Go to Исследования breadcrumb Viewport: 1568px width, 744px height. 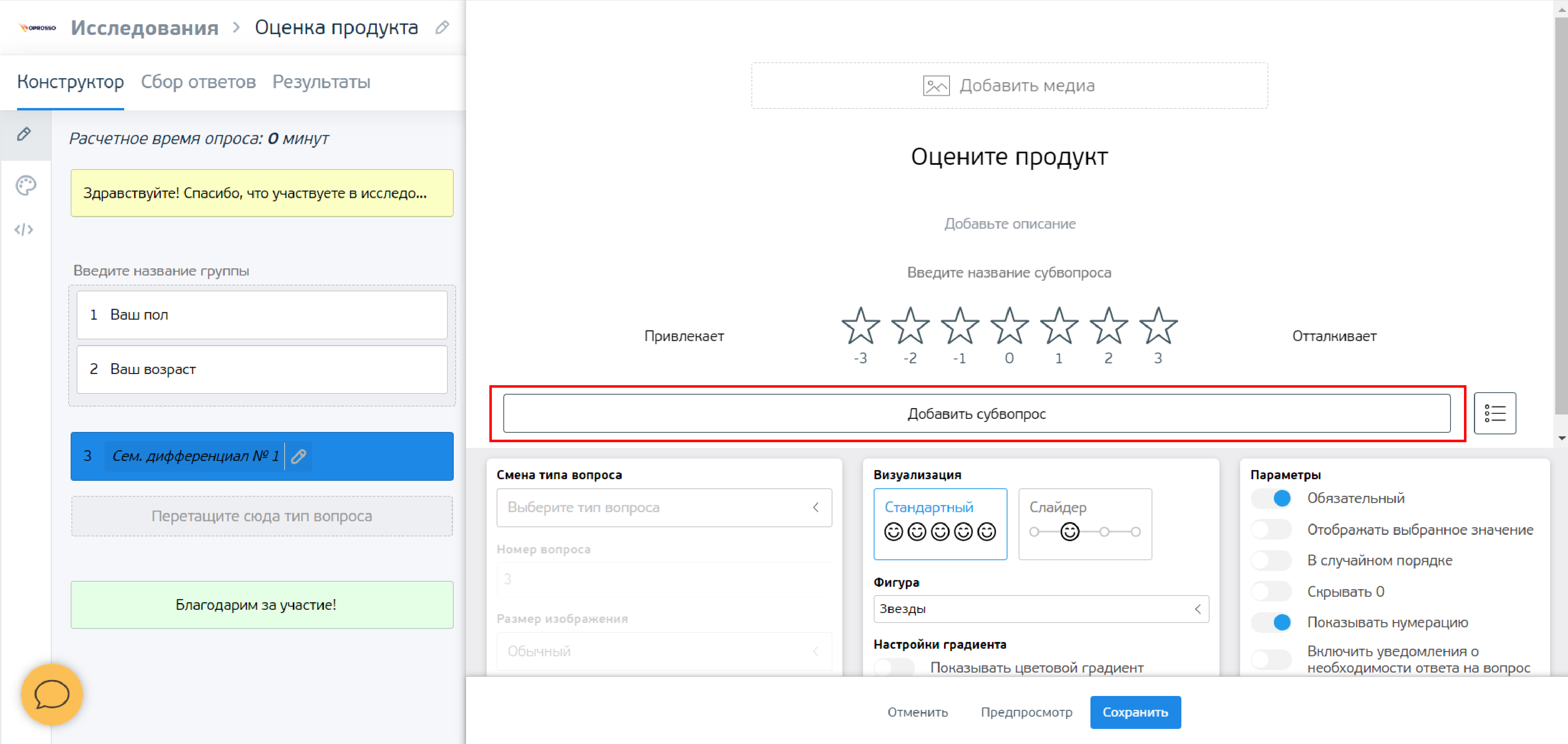pos(145,28)
